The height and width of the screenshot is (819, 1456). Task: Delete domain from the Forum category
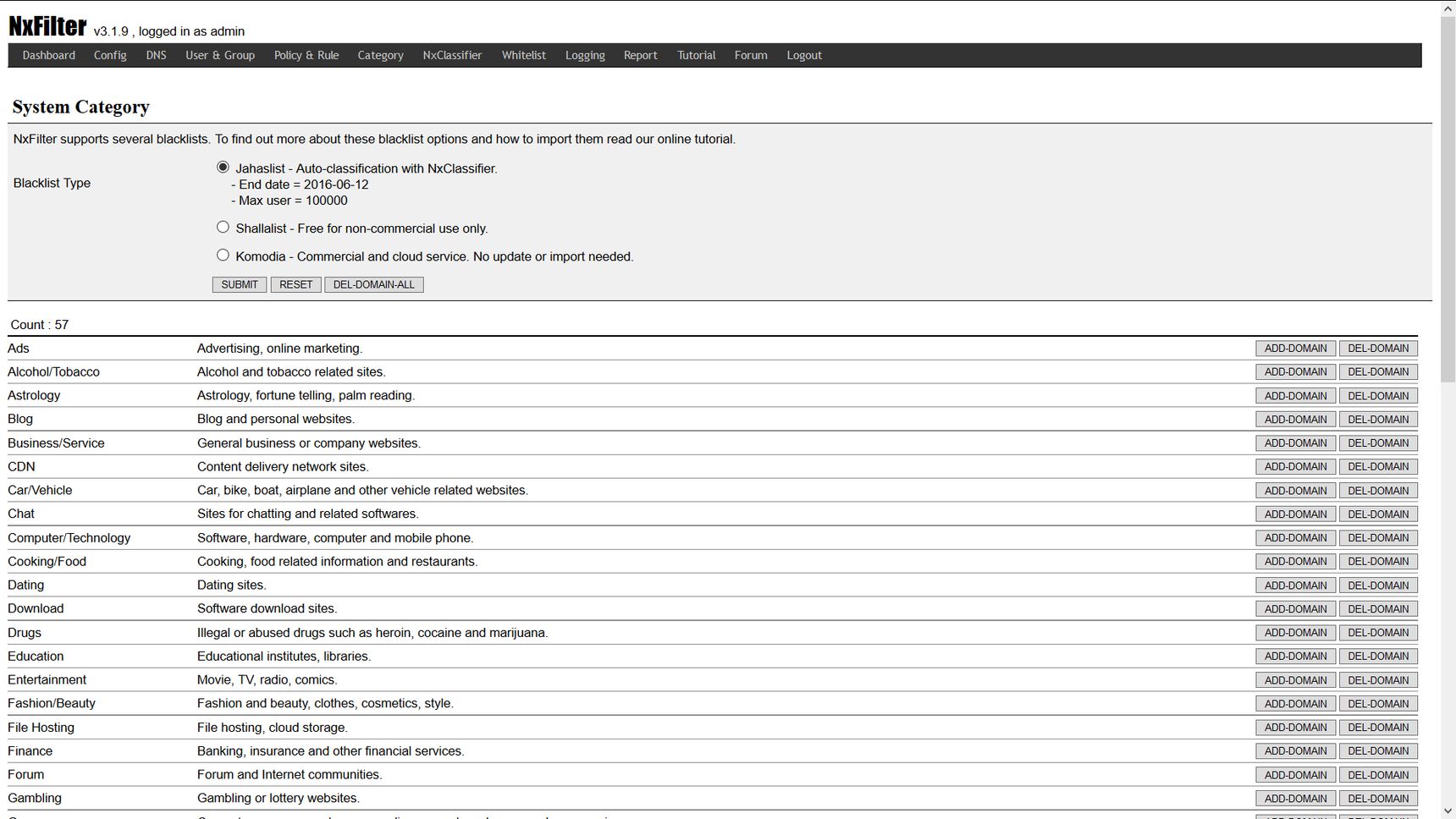(x=1378, y=775)
